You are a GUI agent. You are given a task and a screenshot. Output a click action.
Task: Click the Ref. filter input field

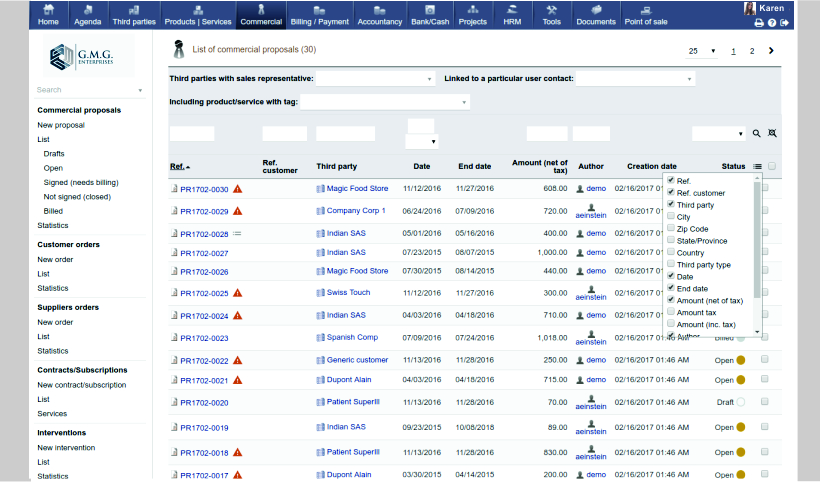click(x=192, y=133)
